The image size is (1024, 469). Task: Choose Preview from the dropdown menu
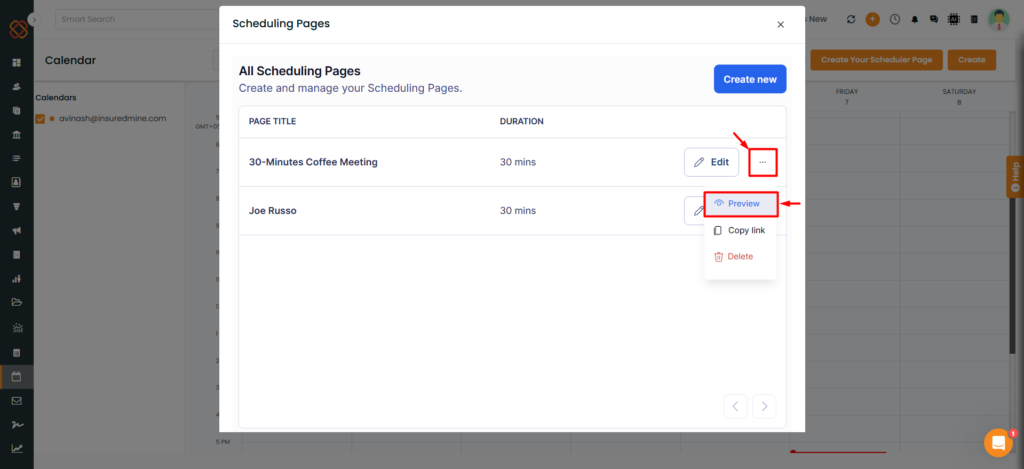tap(741, 204)
